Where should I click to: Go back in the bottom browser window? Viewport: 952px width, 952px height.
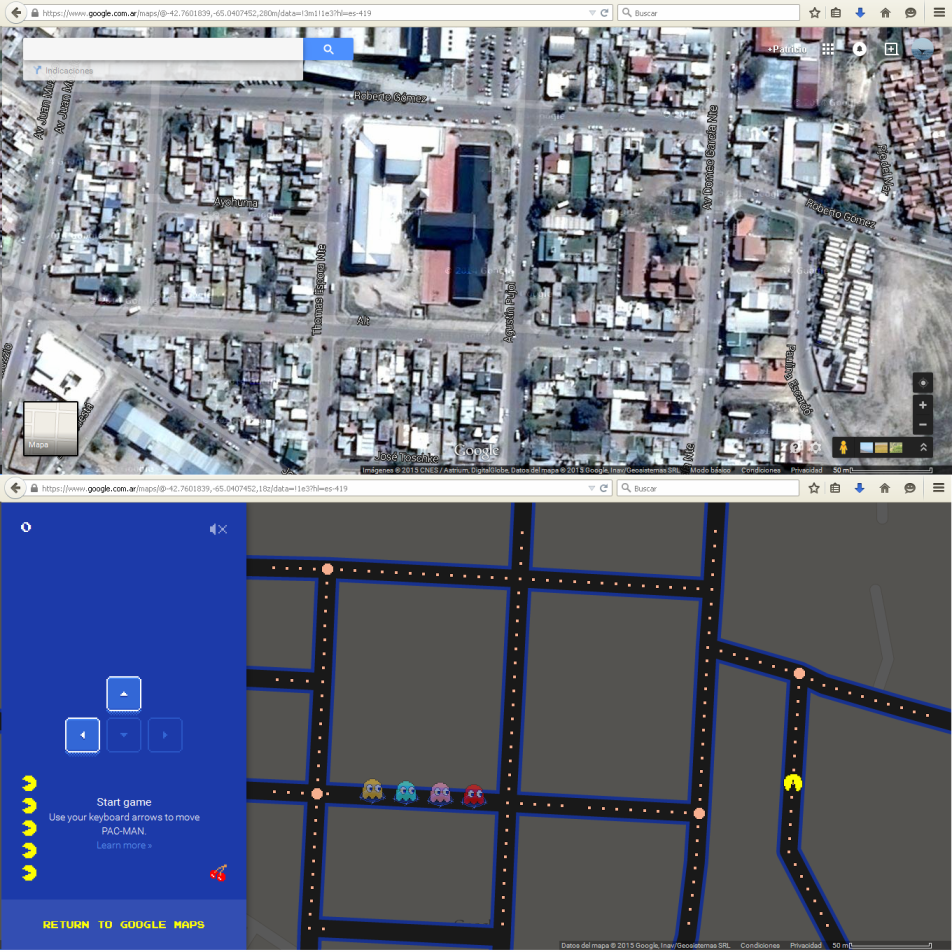coord(16,488)
